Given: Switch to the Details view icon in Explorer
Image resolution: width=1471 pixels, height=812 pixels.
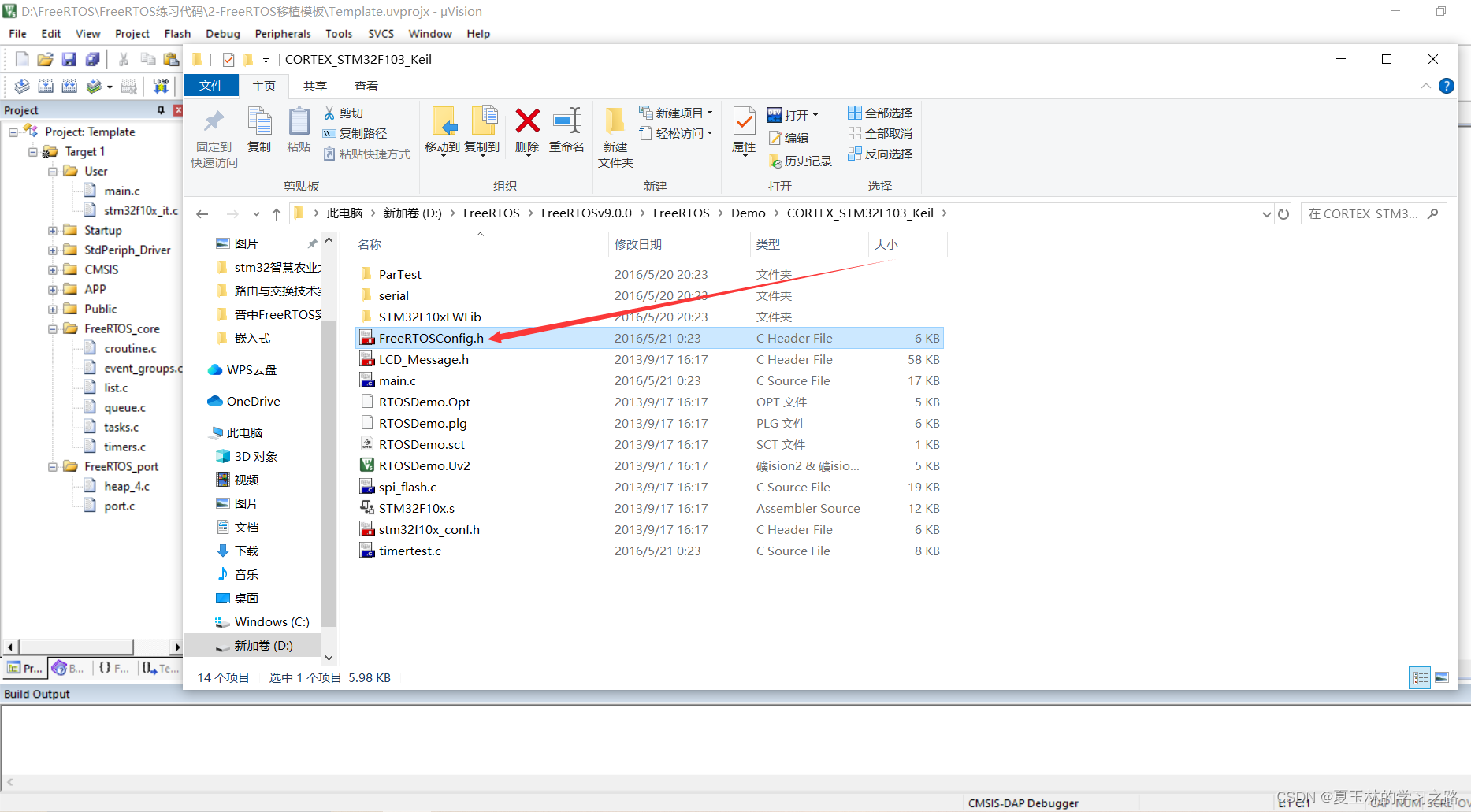Looking at the screenshot, I should [x=1420, y=677].
